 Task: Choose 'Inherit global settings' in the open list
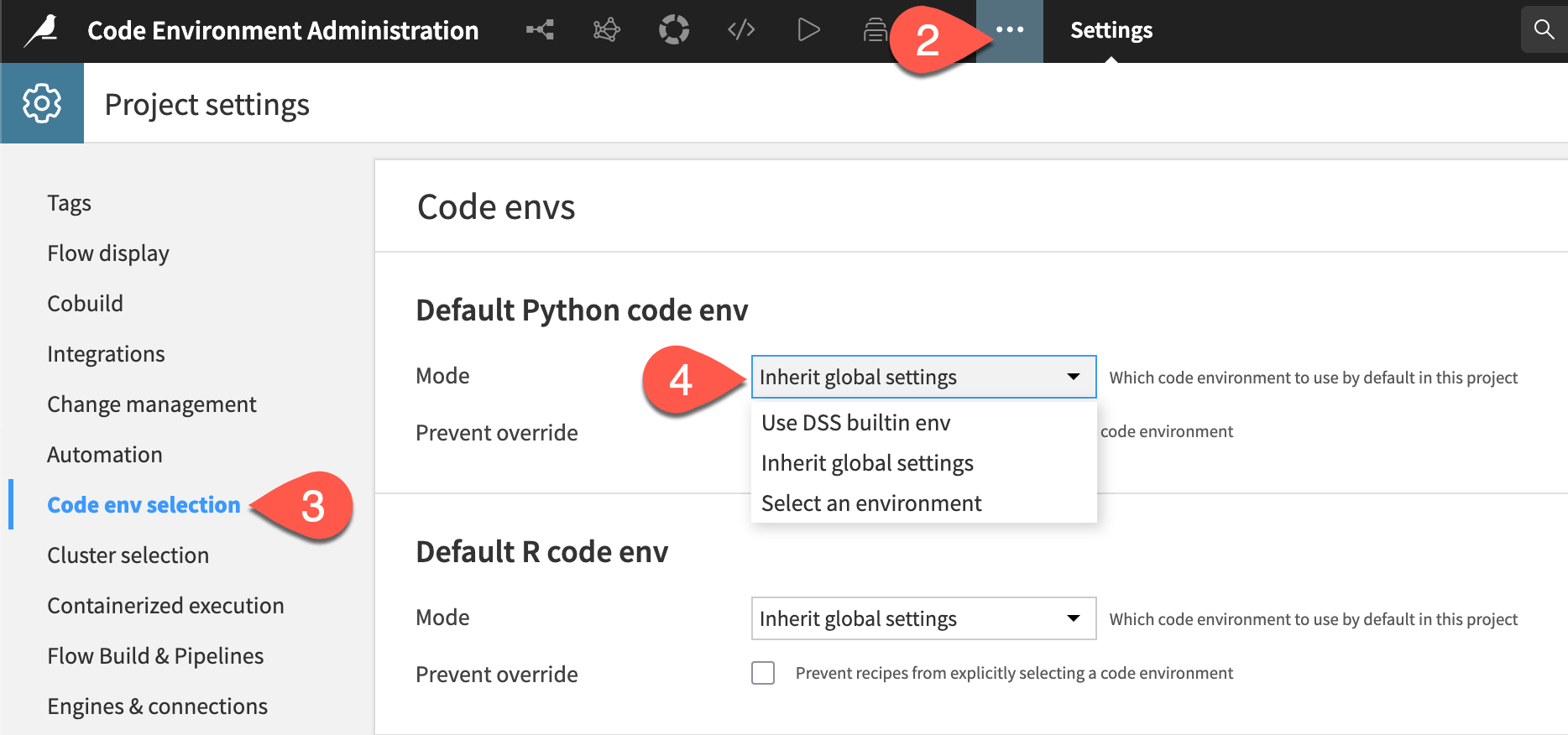coord(923,463)
